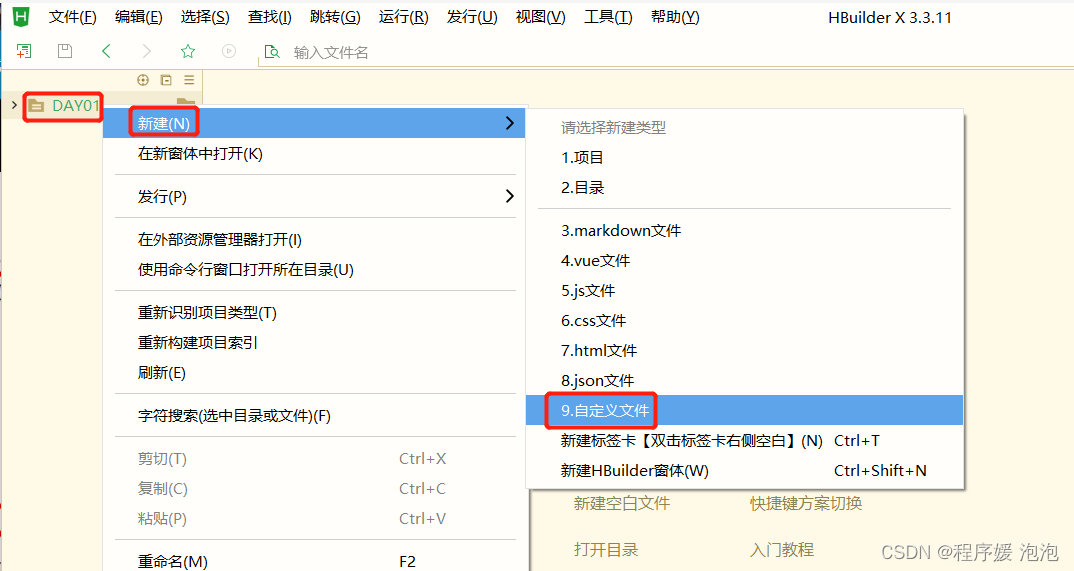Expand the 新建(N) submenu arrow
The width and height of the screenshot is (1074, 571).
(509, 123)
